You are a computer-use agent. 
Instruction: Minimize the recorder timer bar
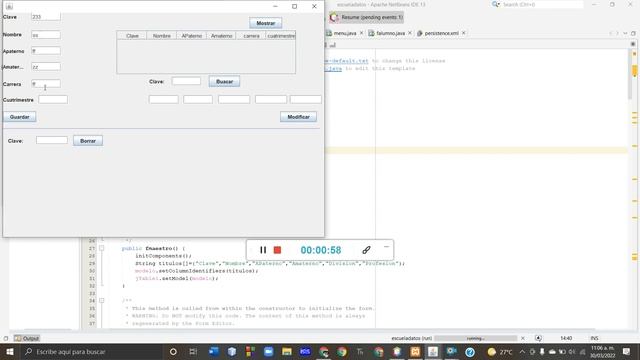pyautogui.click(x=386, y=247)
